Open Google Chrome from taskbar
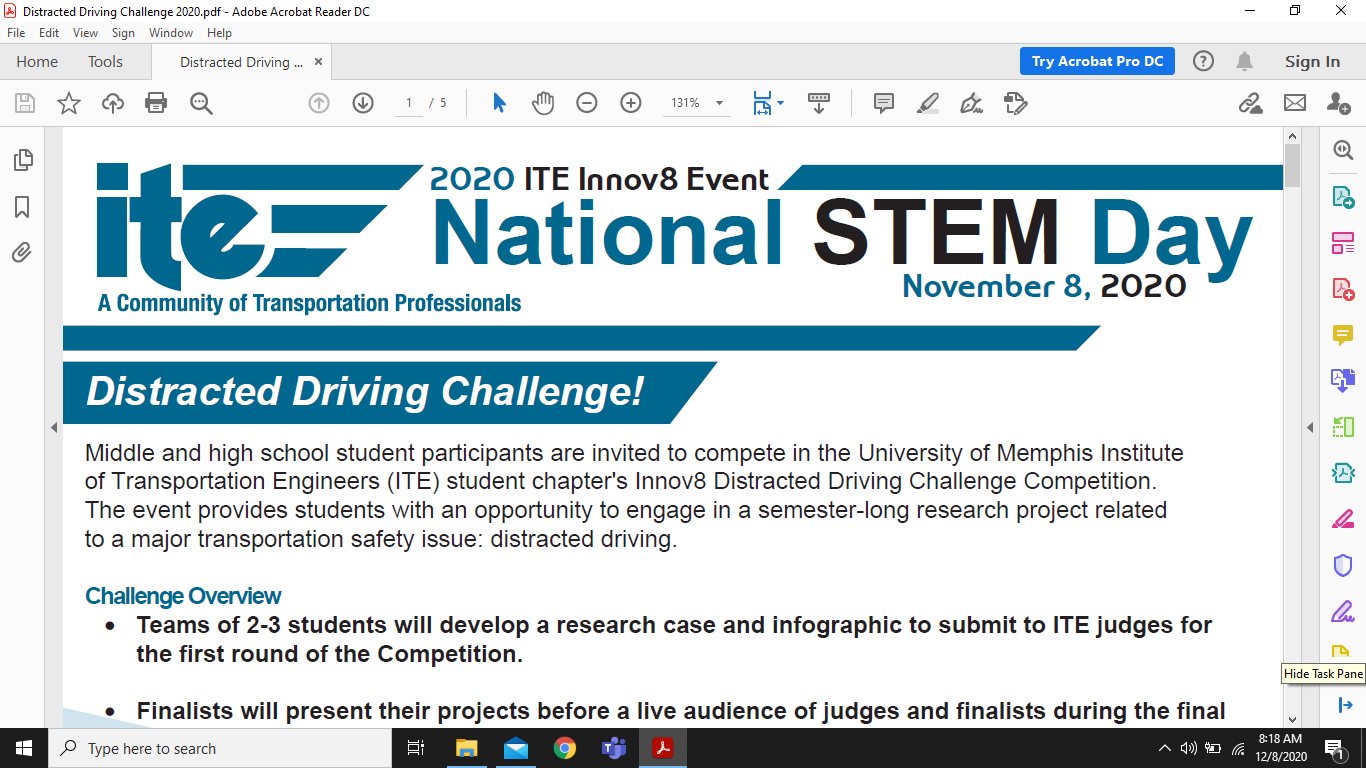Screen dimensions: 1366x768 [565, 748]
